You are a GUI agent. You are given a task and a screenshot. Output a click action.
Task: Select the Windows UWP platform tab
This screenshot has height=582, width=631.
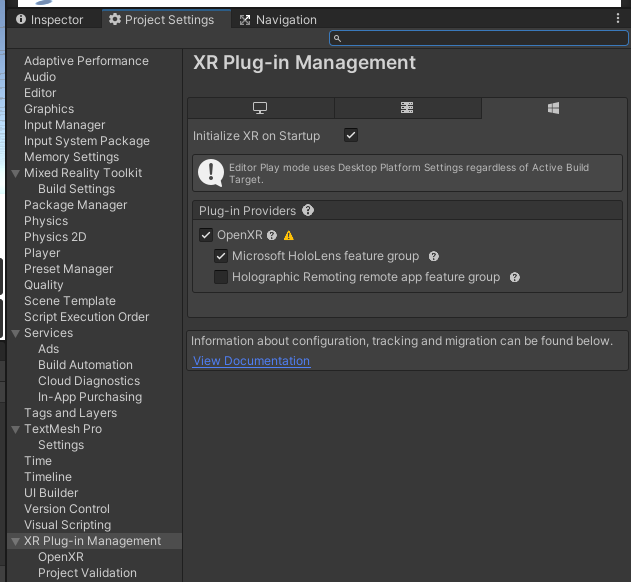(x=554, y=108)
